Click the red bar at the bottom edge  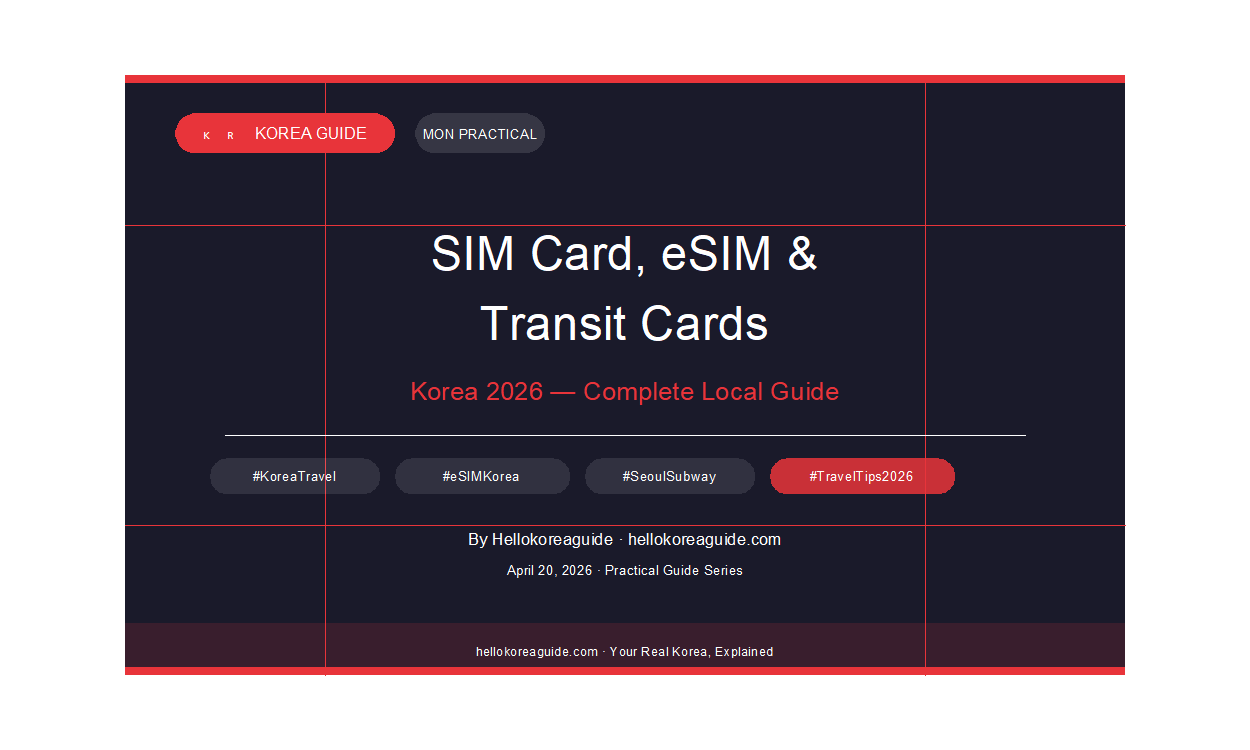tap(624, 671)
